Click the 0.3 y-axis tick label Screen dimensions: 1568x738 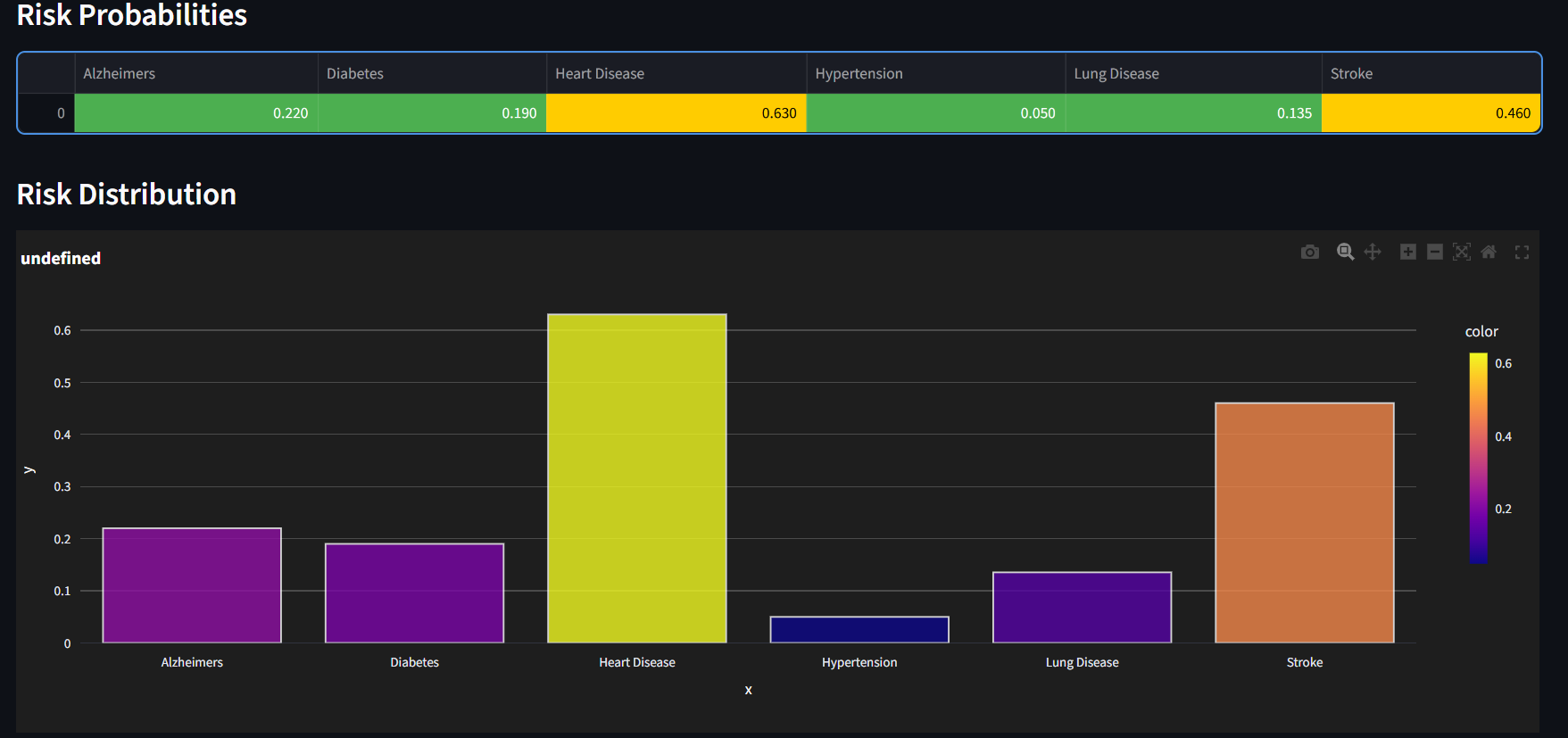click(62, 486)
